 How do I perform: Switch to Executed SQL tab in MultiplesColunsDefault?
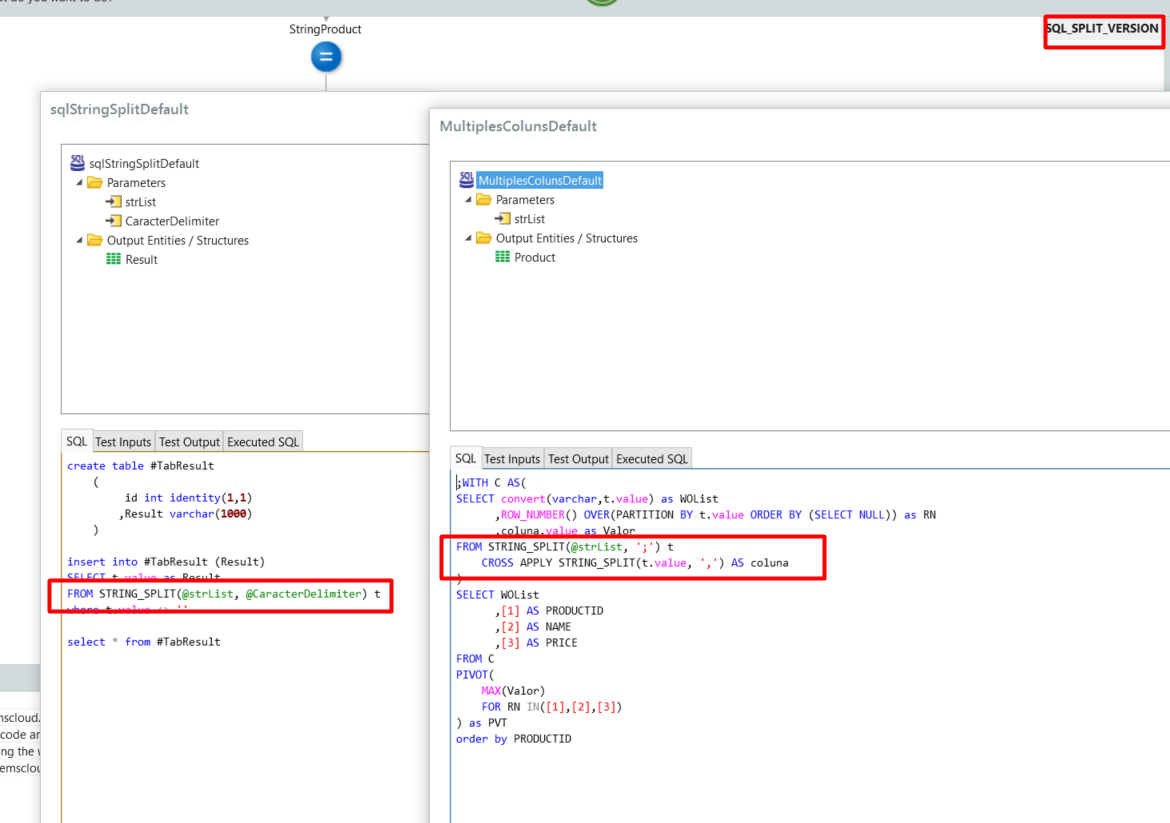[x=652, y=459]
